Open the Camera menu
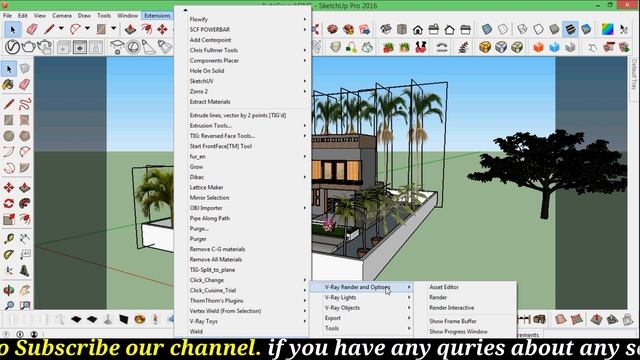Image resolution: width=640 pixels, height=360 pixels. pyautogui.click(x=62, y=16)
